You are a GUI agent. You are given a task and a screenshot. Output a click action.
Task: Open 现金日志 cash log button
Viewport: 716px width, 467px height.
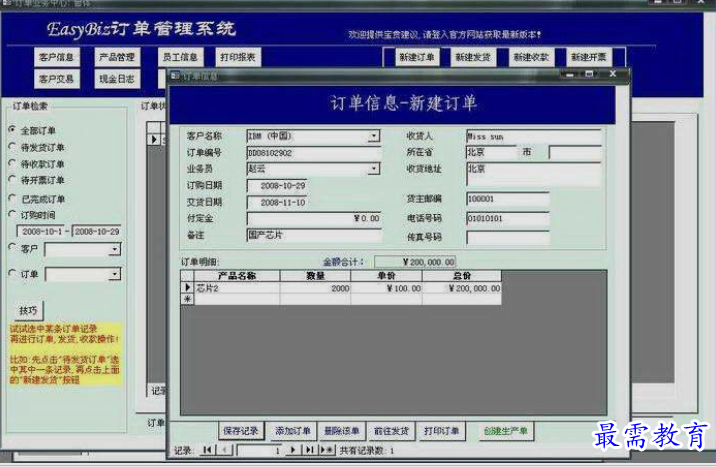(x=116, y=79)
